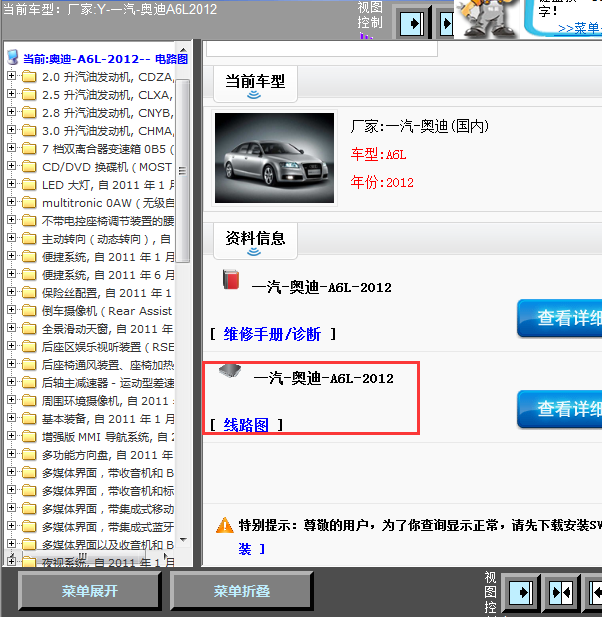Open folder icon for 后座区娱乐视听装置 RSE
The image size is (602, 617).
[x=29, y=346]
